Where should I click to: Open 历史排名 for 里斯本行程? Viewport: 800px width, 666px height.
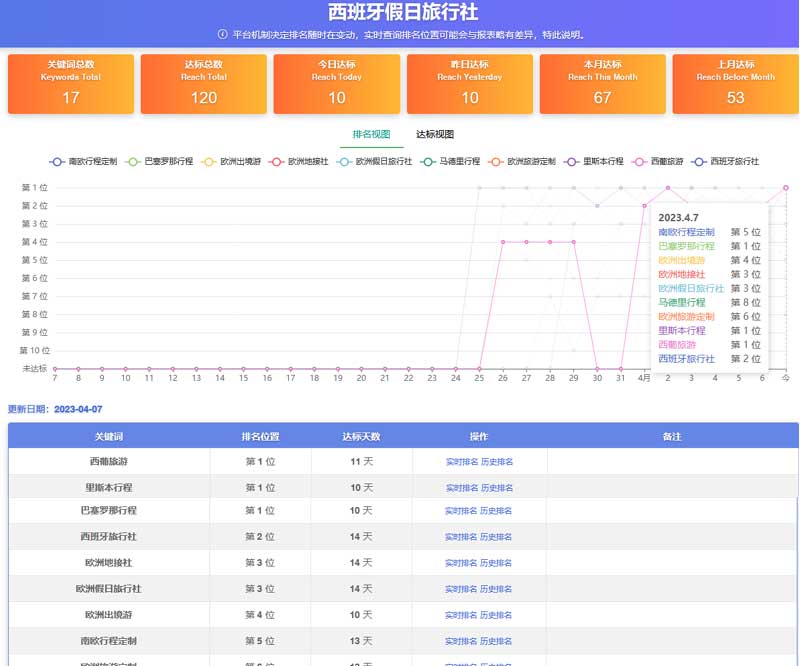(x=497, y=488)
